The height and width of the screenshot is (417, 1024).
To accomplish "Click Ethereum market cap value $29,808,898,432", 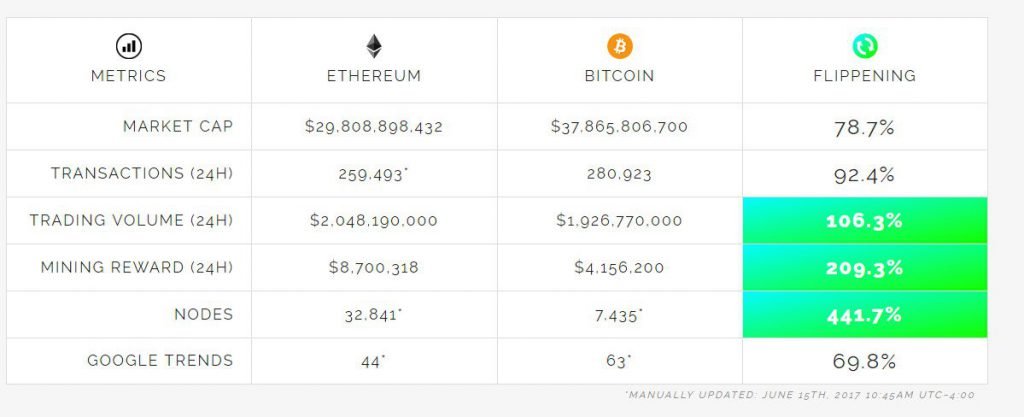I will 374,127.
